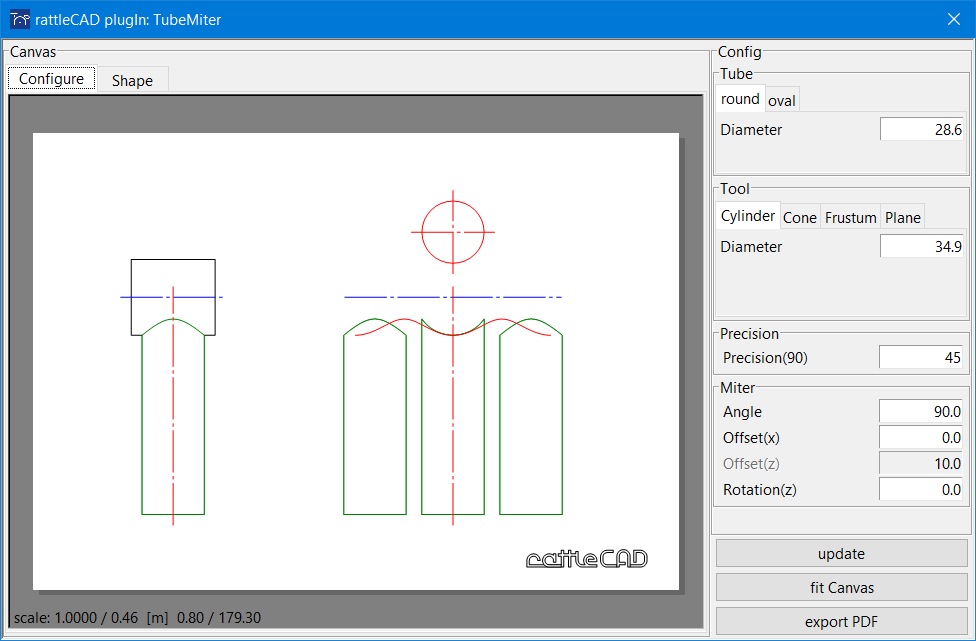
Task: Select the round tube tab
Action: pyautogui.click(x=740, y=99)
